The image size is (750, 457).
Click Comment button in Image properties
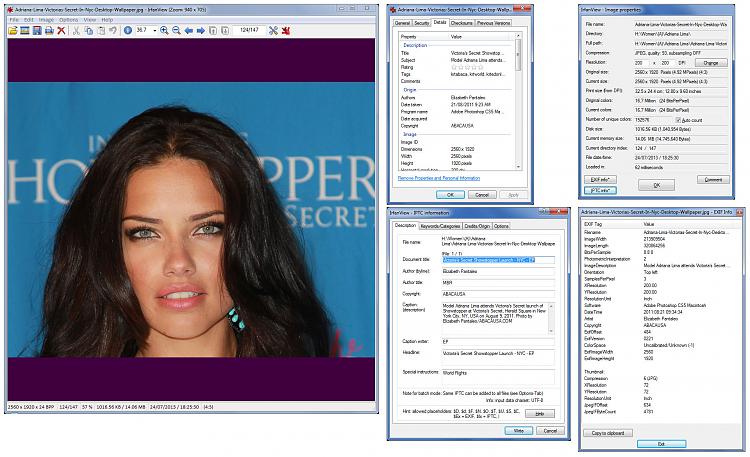713,179
